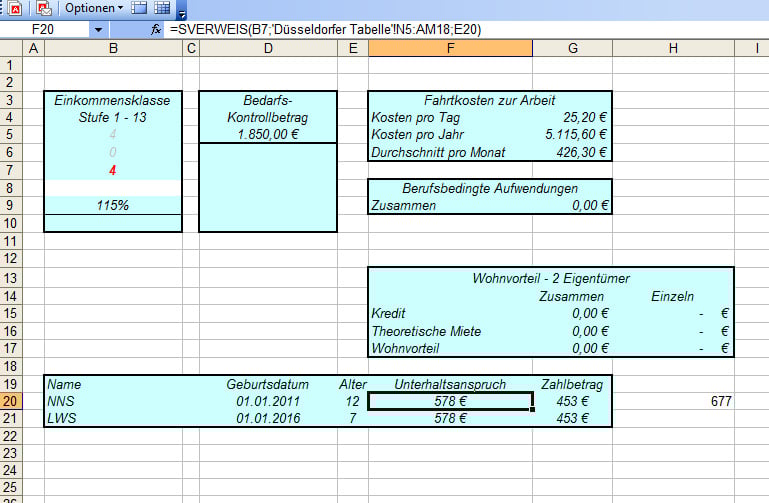
Task: Select row 7 header
Action: click(11, 170)
